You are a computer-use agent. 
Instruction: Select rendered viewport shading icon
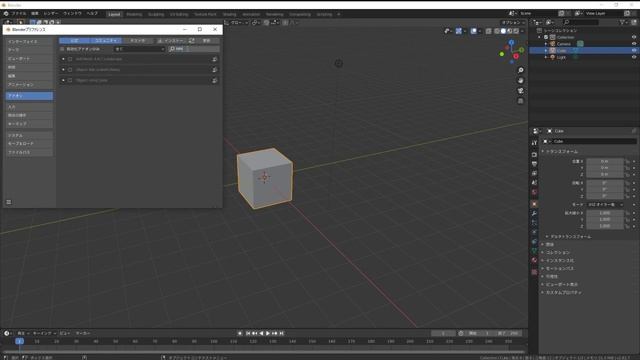(x=516, y=31)
